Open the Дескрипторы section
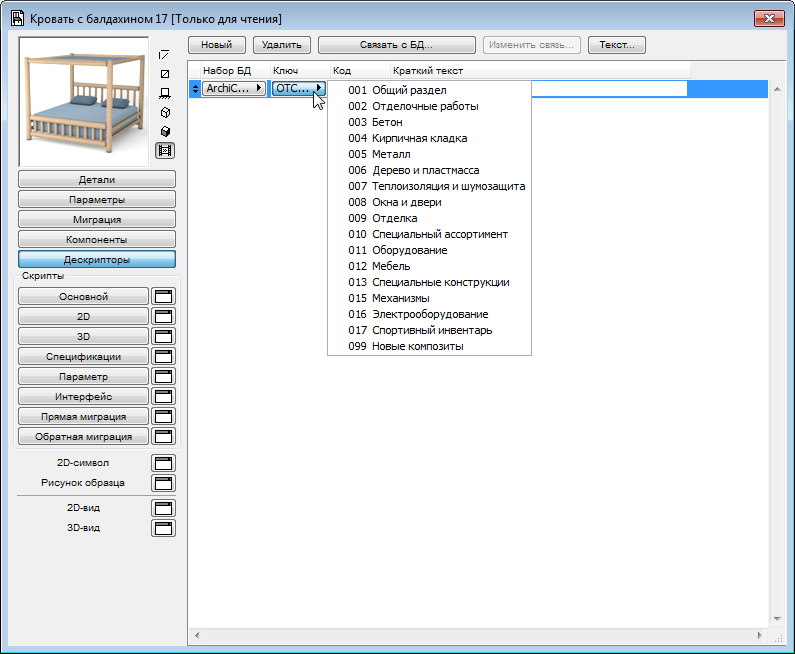Image resolution: width=795 pixels, height=654 pixels. (x=97, y=260)
